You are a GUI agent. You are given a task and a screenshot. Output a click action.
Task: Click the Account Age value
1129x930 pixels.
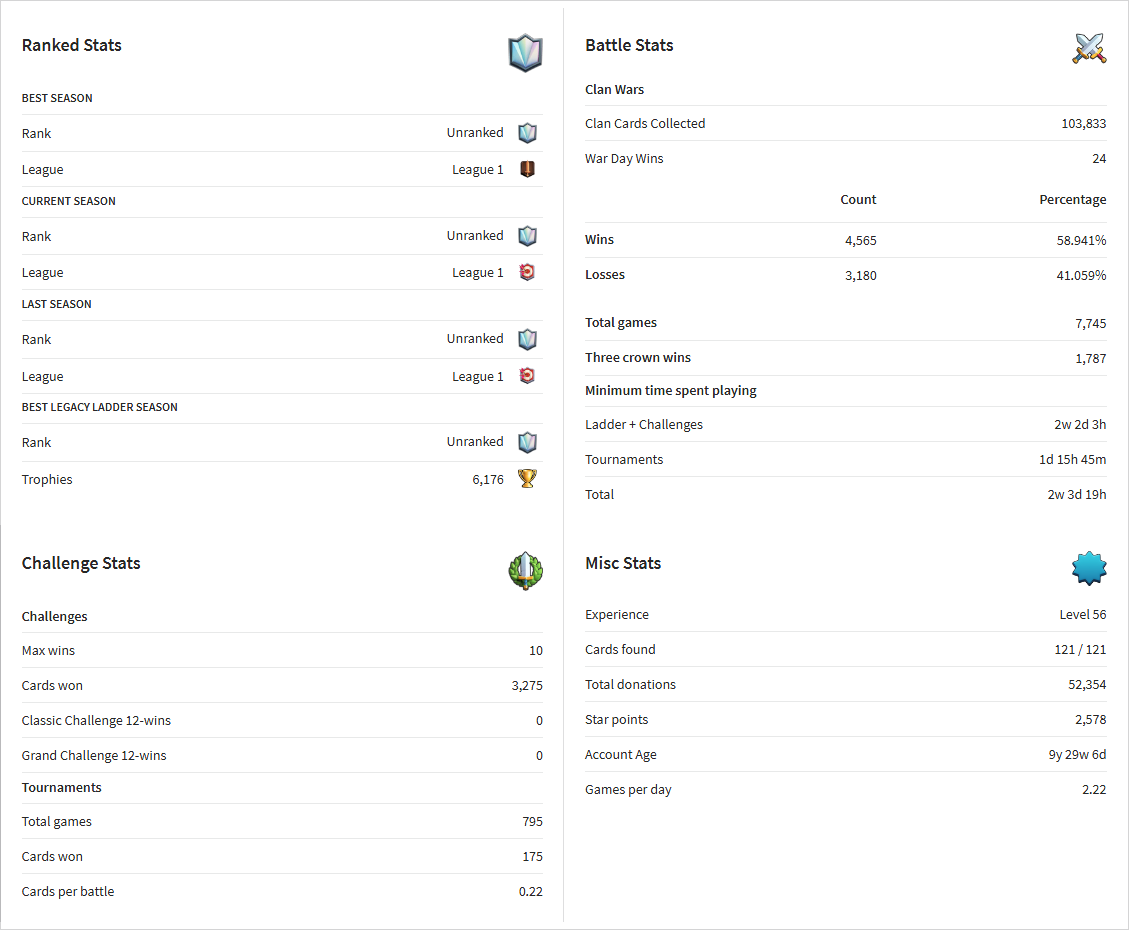click(1077, 754)
